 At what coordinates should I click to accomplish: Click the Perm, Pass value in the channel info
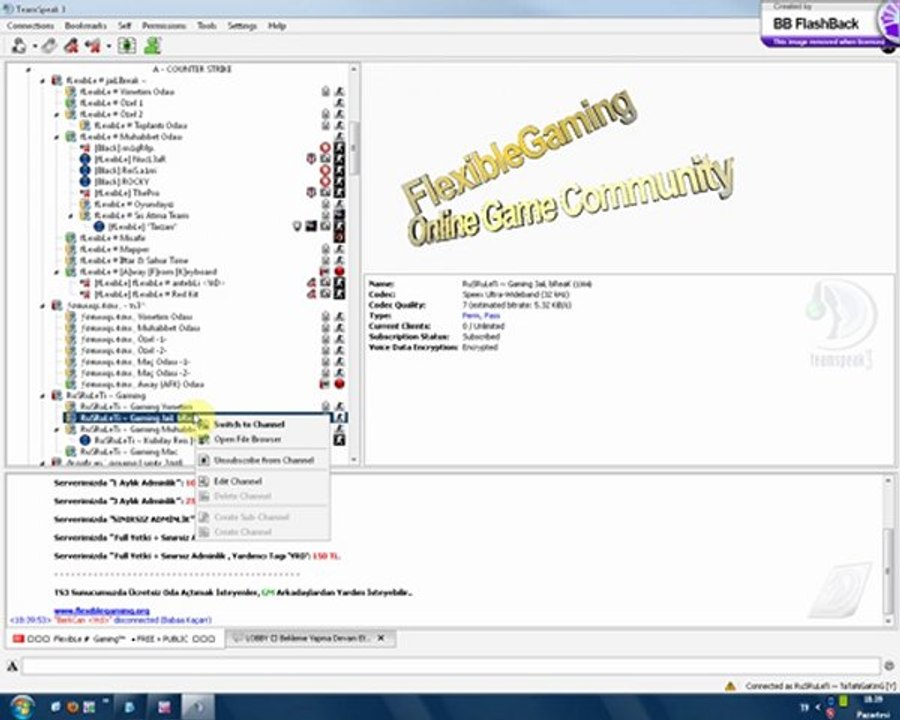click(481, 316)
